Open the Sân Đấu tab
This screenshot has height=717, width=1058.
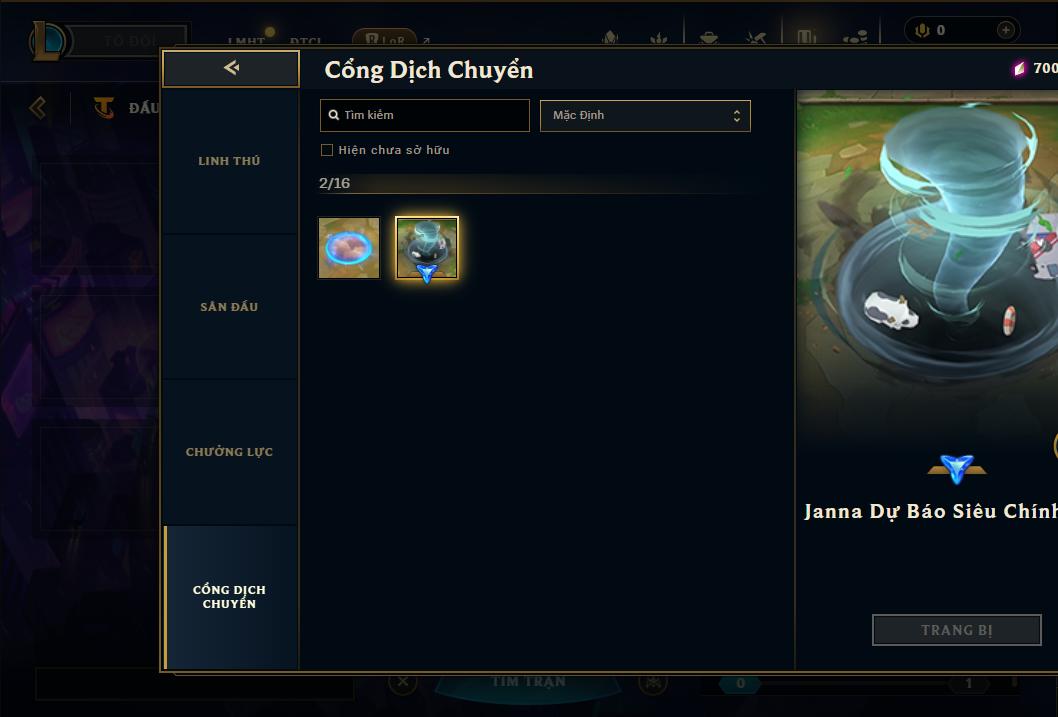tap(230, 307)
